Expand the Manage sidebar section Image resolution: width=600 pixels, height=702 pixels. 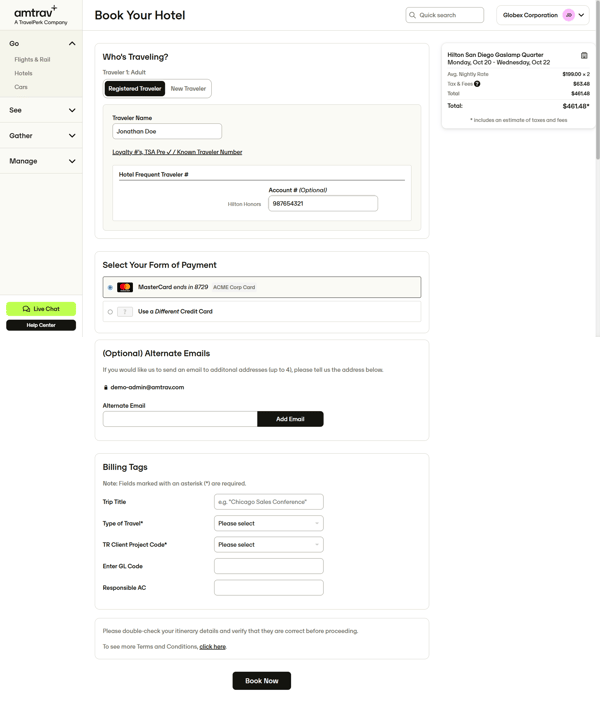[41, 161]
